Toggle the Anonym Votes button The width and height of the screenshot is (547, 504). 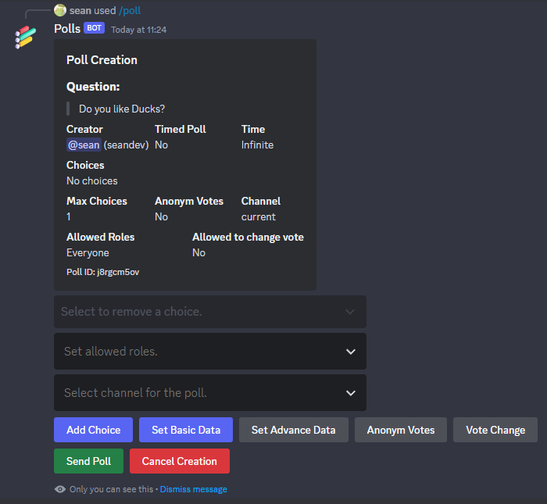click(x=400, y=430)
